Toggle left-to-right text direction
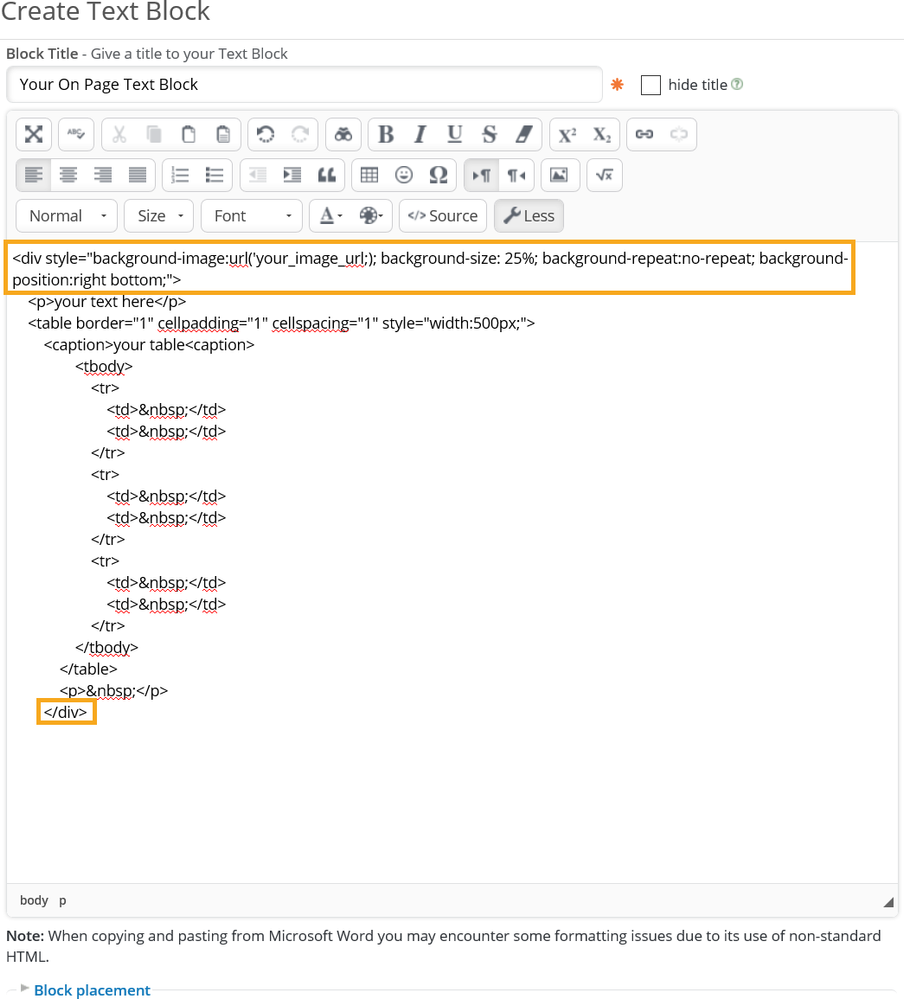 pos(481,175)
